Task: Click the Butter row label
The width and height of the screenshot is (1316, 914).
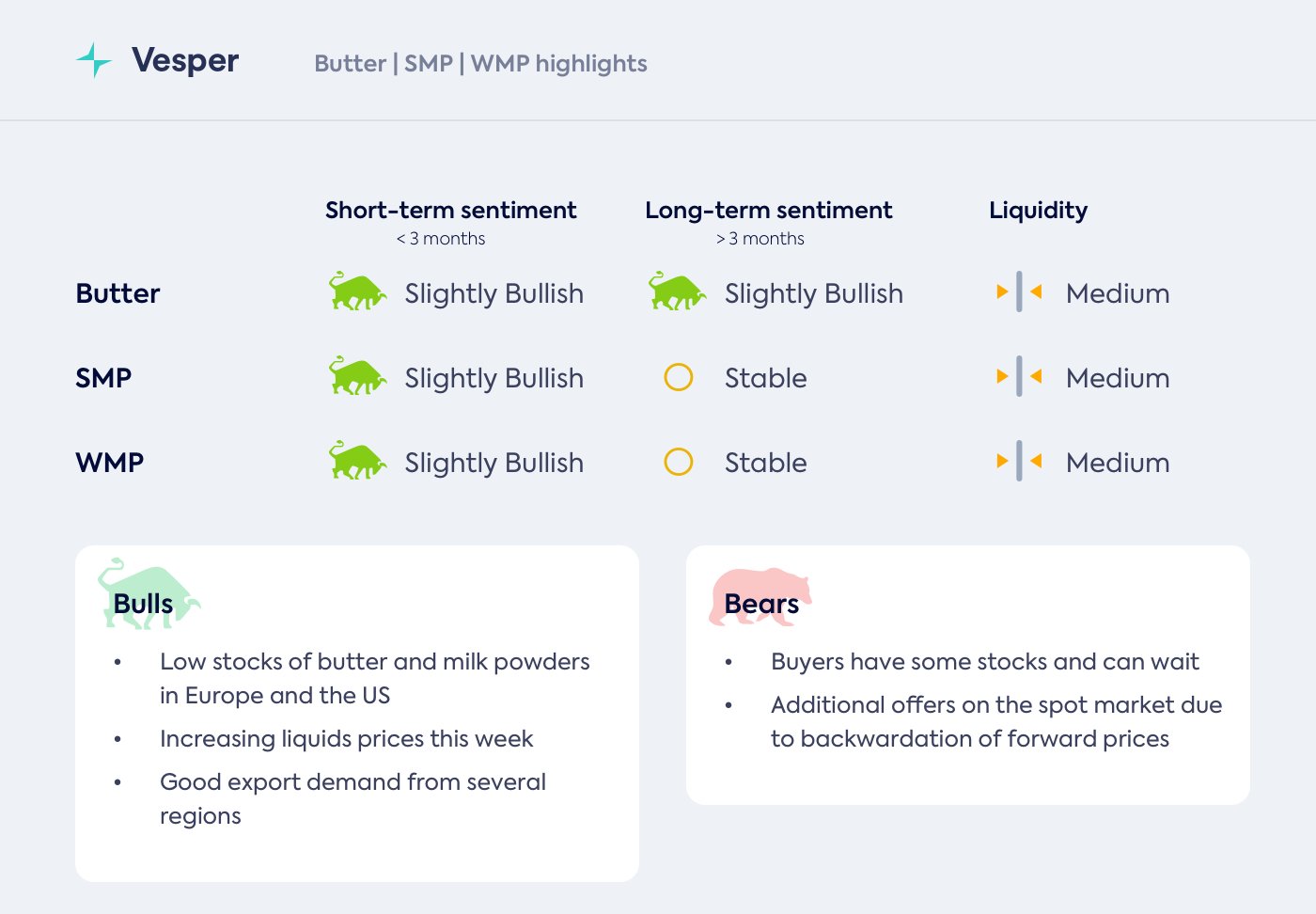Action: coord(117,293)
